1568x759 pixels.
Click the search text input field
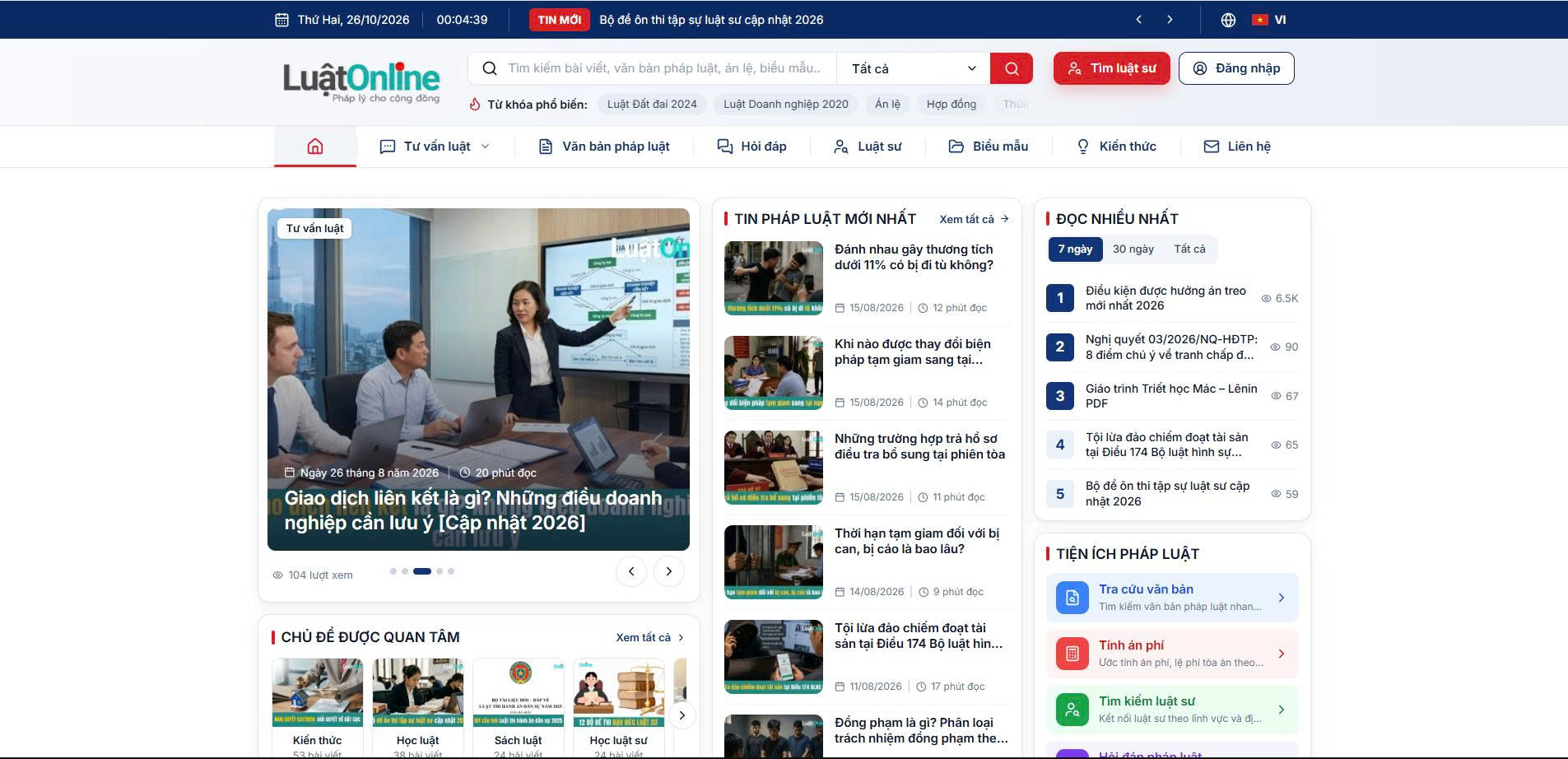click(x=663, y=68)
